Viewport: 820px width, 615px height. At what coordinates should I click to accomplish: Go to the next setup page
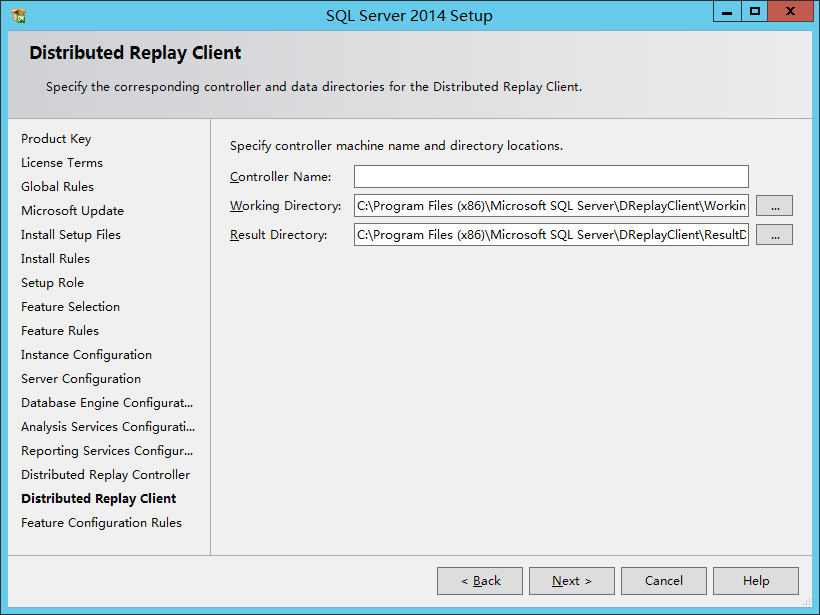pos(572,581)
